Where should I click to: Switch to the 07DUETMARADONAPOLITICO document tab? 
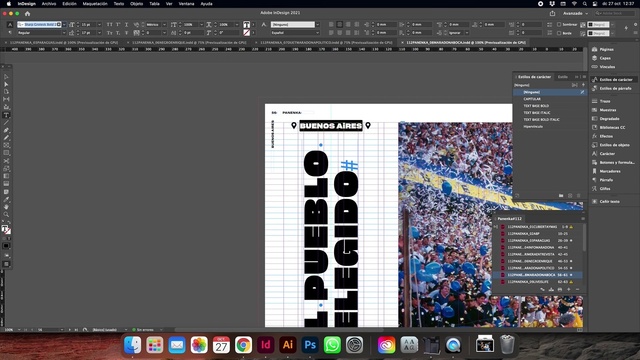pos(326,42)
